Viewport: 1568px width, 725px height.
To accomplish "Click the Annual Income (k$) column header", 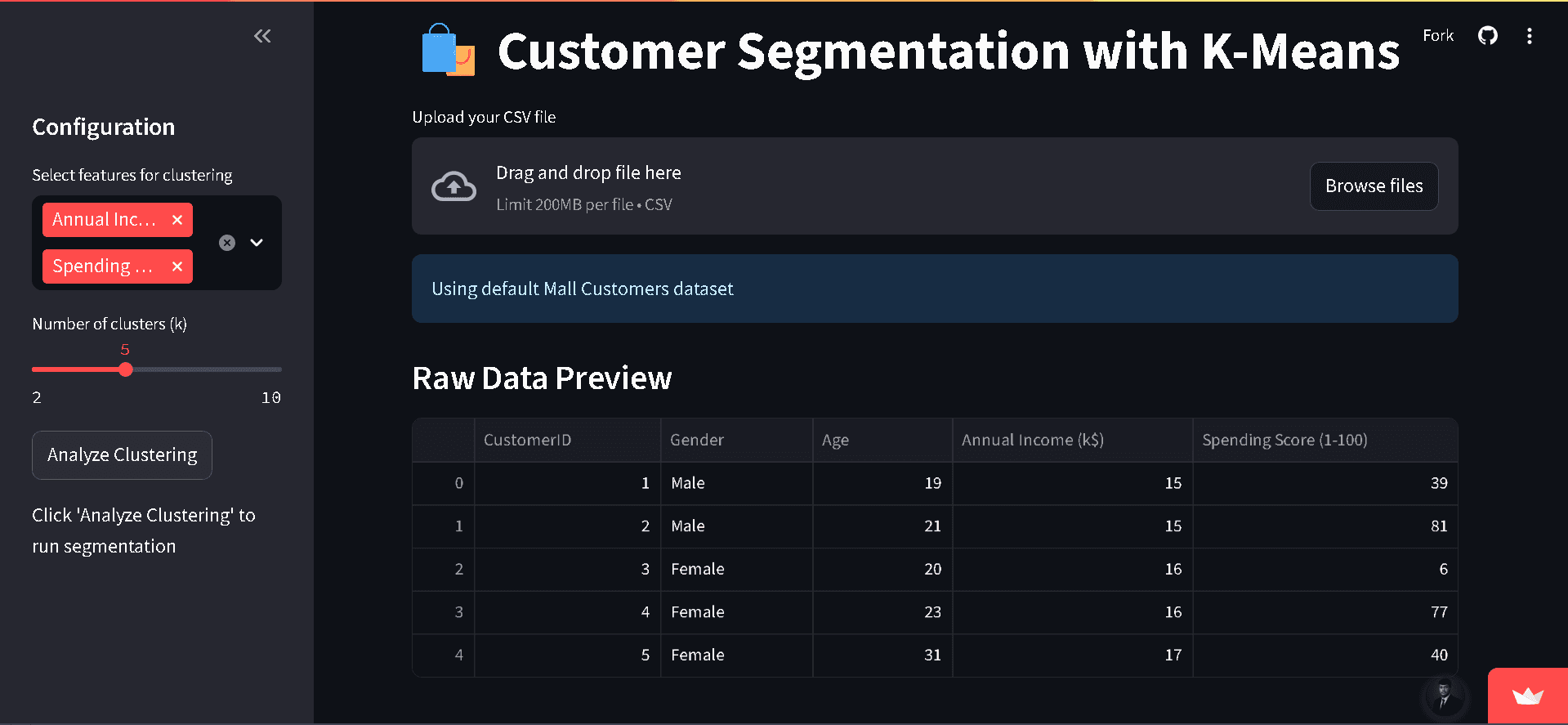I will 1072,440.
